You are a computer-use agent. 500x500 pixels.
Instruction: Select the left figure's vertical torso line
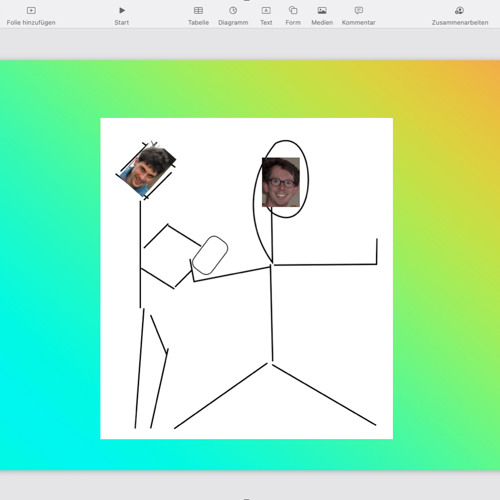(x=140, y=254)
